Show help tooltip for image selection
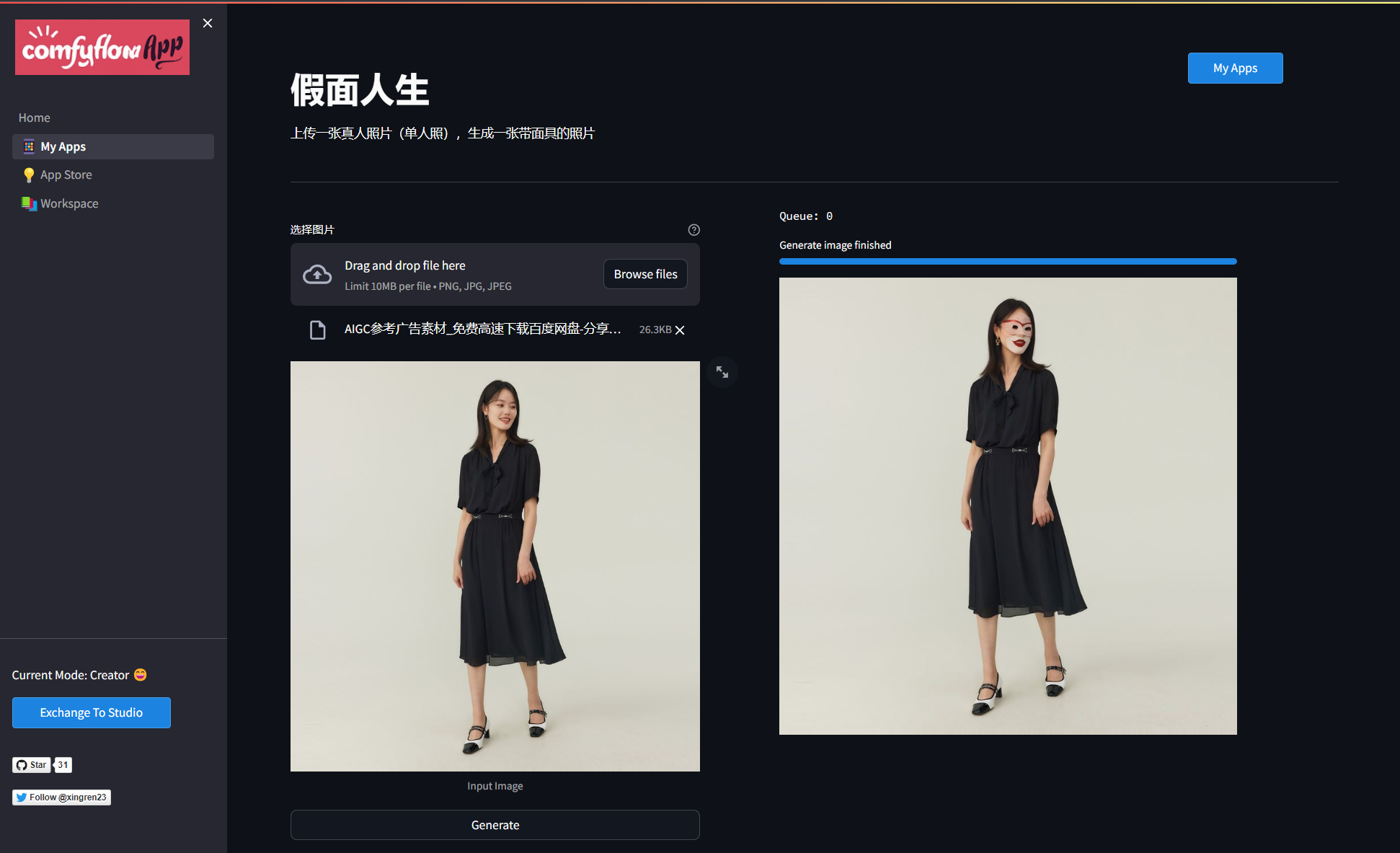The width and height of the screenshot is (1400, 853). coord(694,230)
